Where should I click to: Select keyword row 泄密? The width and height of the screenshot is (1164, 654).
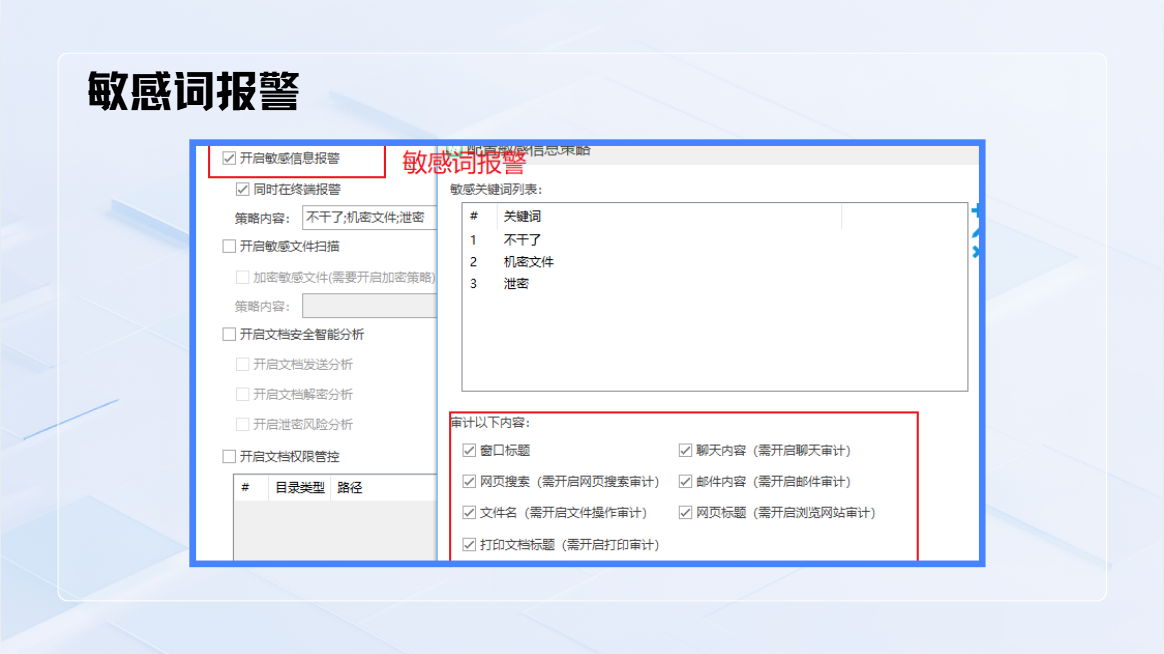714,284
